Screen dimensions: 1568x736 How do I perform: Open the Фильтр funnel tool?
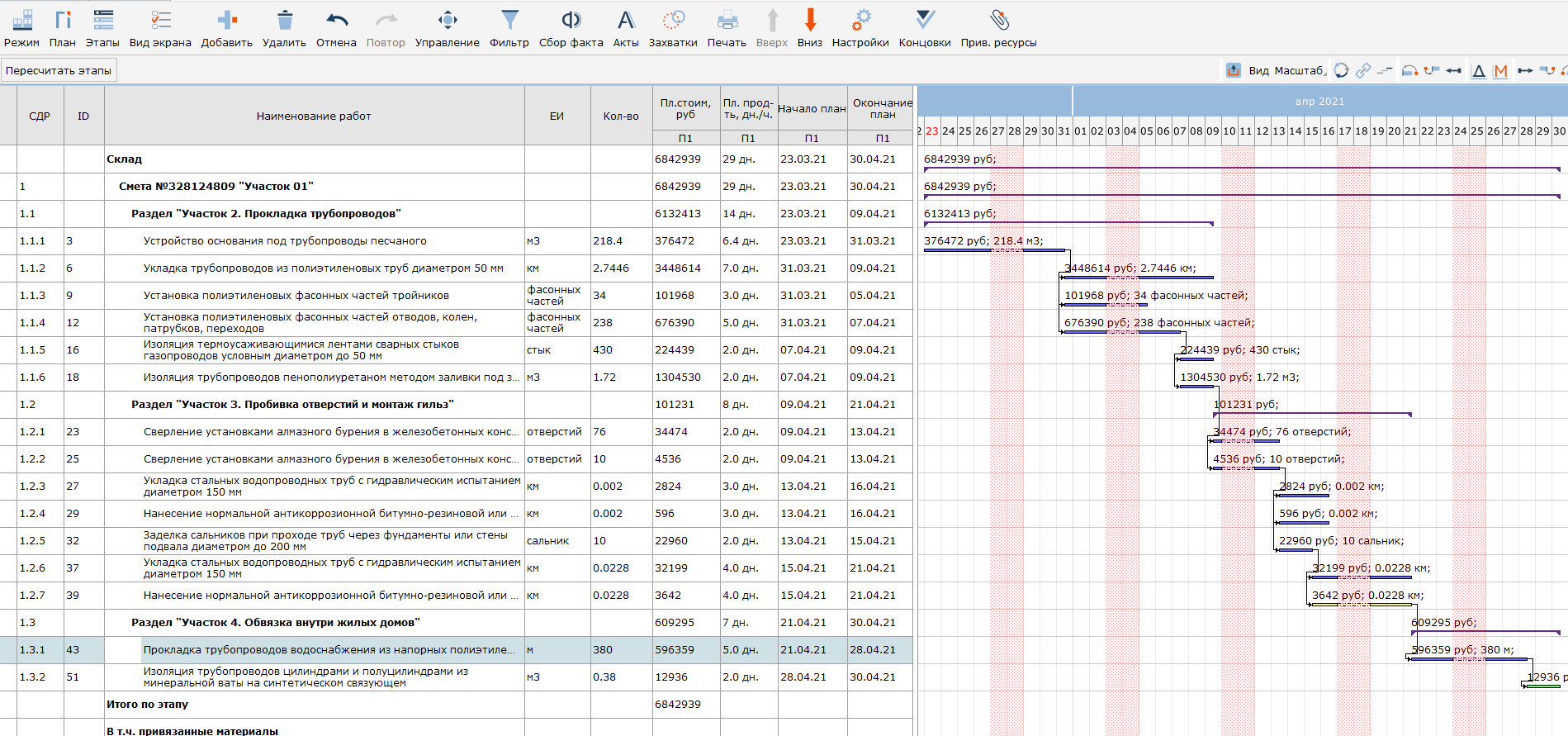click(x=509, y=28)
